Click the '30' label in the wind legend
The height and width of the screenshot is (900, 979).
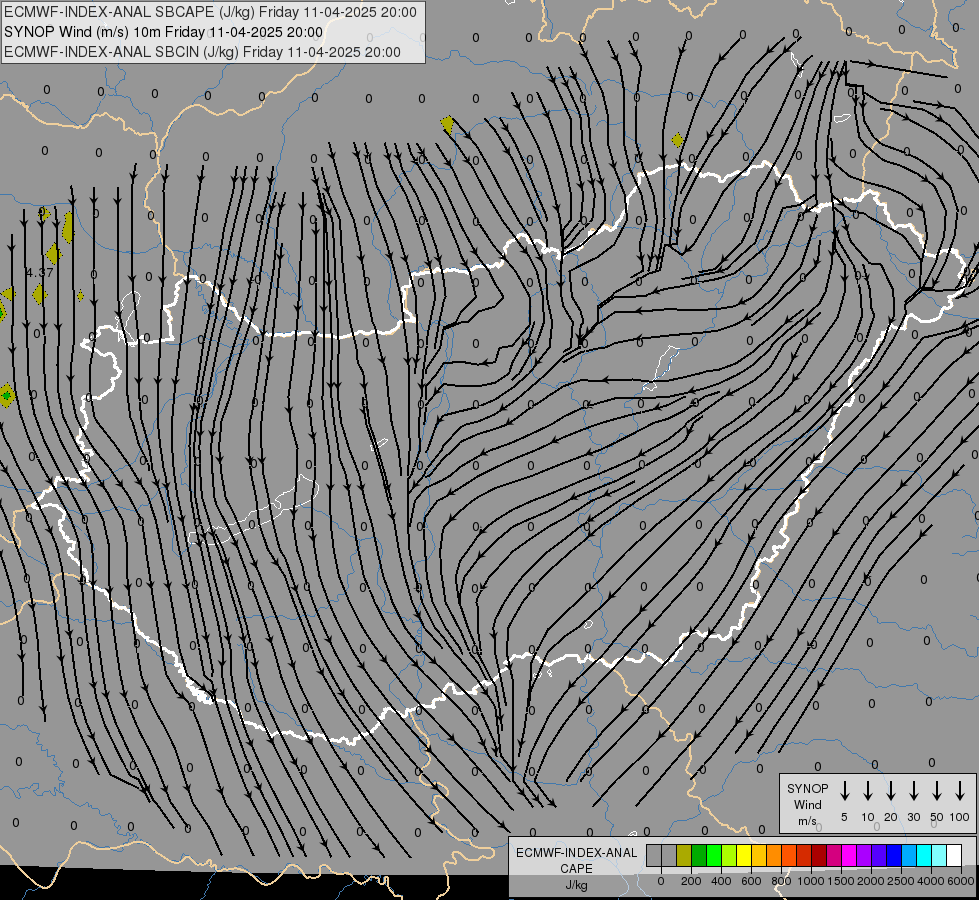point(913,817)
